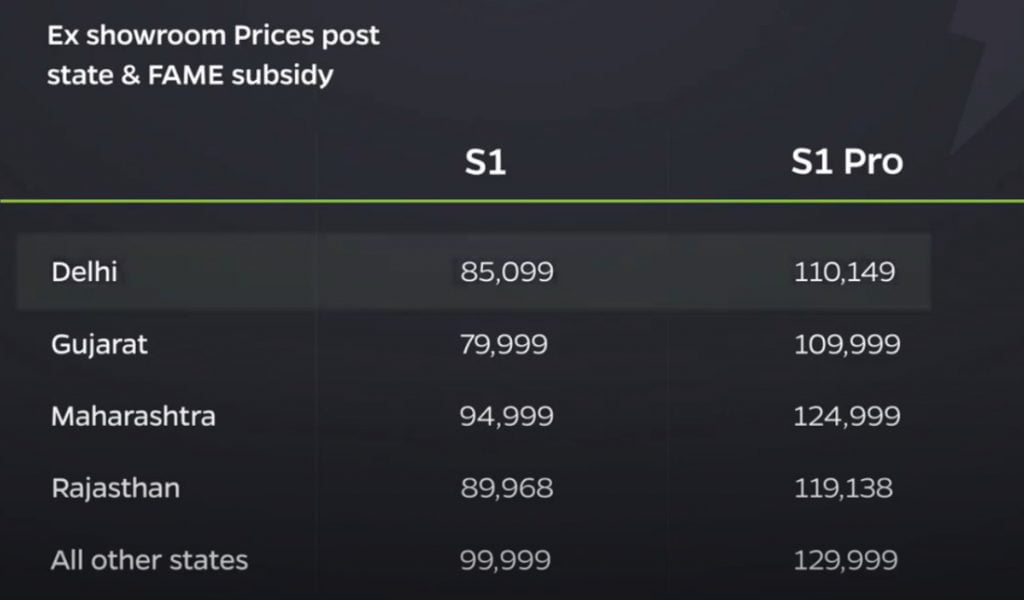Select Gujarat S1 Pro price 109,999
Image resolution: width=1024 pixels, height=600 pixels.
pos(847,344)
